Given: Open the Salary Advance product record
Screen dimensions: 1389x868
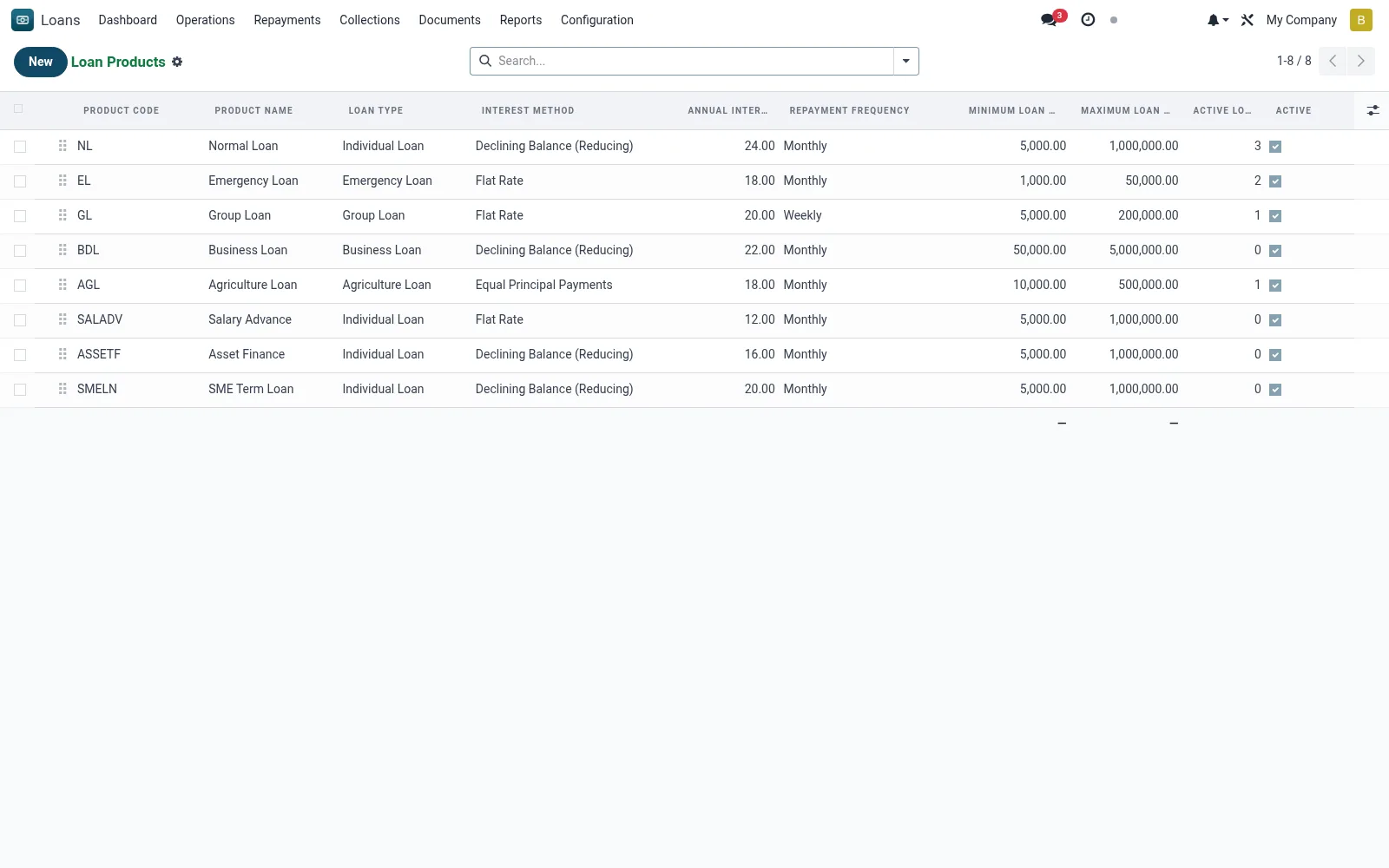Looking at the screenshot, I should pos(250,319).
